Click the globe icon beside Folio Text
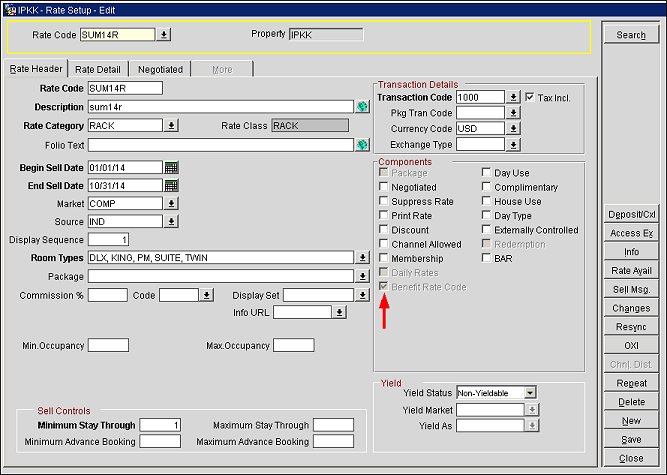667x475 pixels. tap(362, 145)
